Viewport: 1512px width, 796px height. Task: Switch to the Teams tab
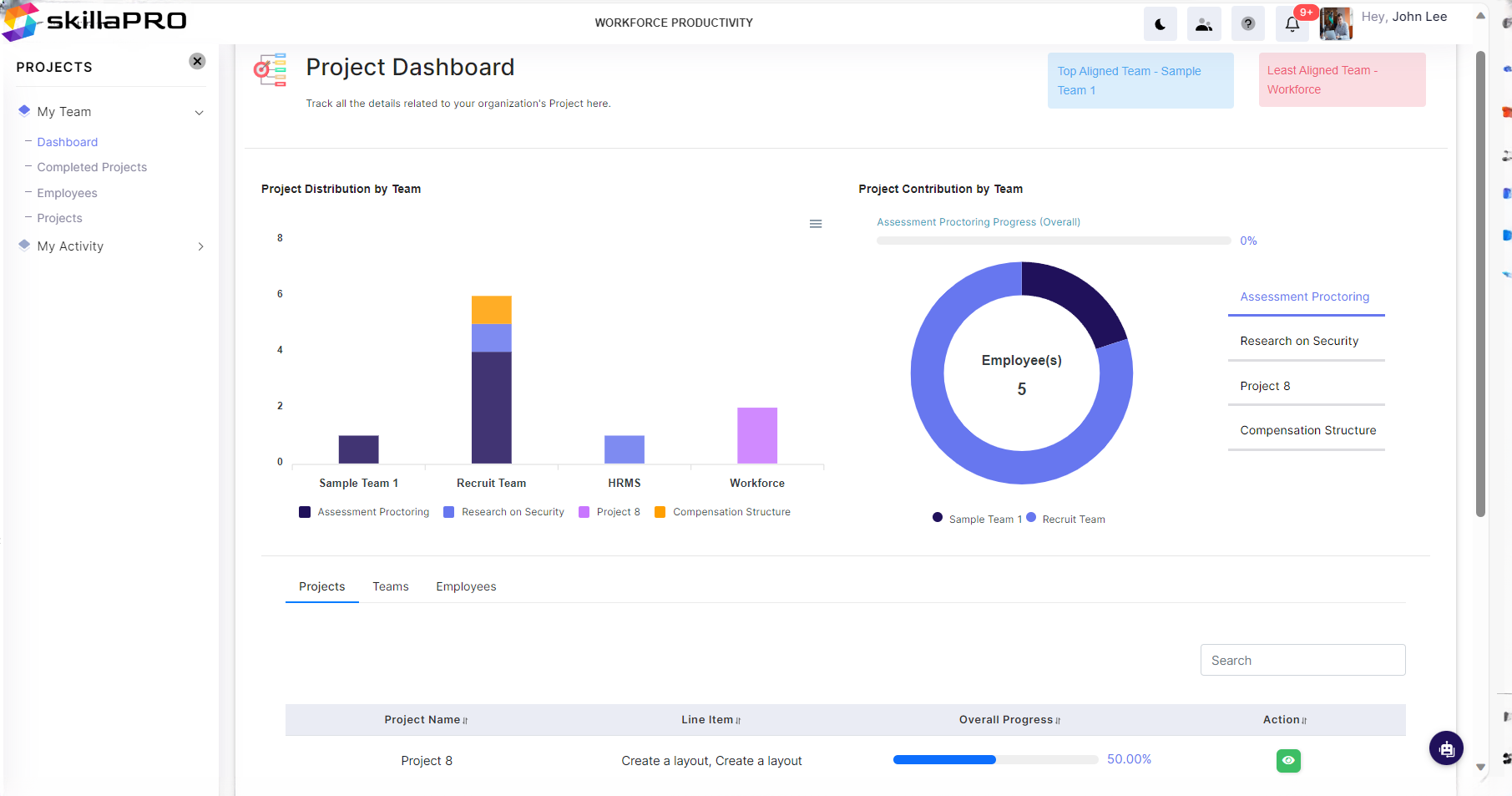point(391,586)
